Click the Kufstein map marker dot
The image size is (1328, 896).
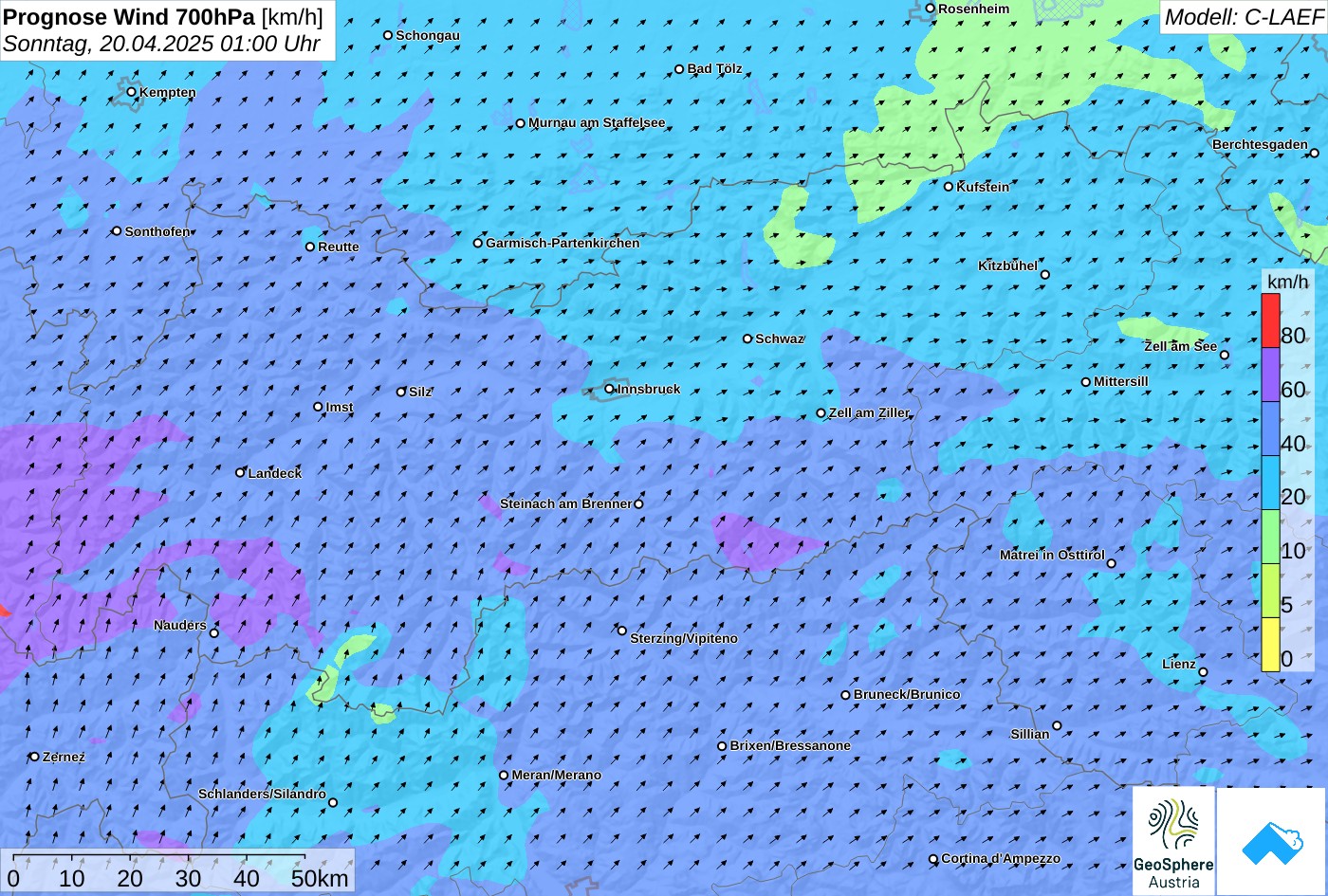[949, 187]
